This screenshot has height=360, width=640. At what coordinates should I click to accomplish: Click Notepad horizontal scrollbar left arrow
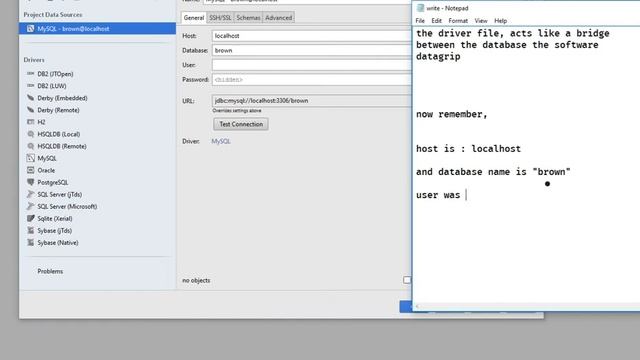tap(417, 306)
